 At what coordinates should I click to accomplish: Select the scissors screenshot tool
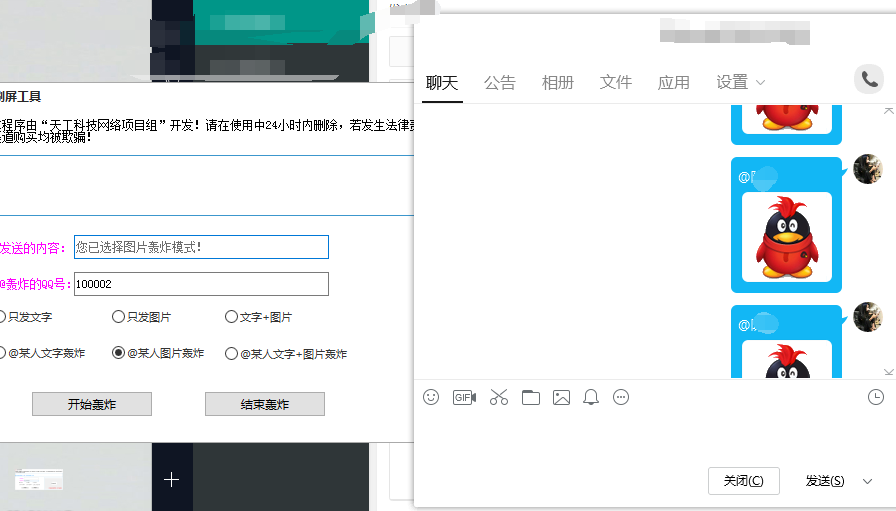tap(499, 397)
